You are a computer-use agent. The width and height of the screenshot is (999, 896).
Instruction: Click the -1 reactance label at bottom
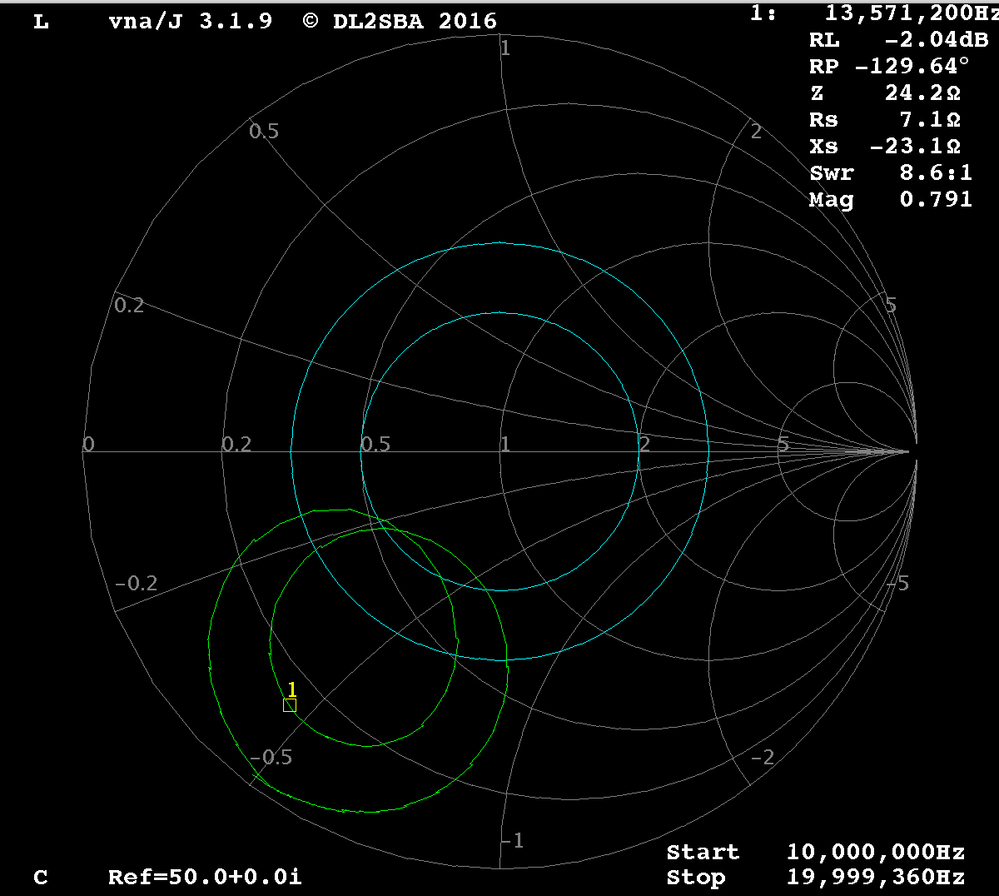(x=513, y=841)
